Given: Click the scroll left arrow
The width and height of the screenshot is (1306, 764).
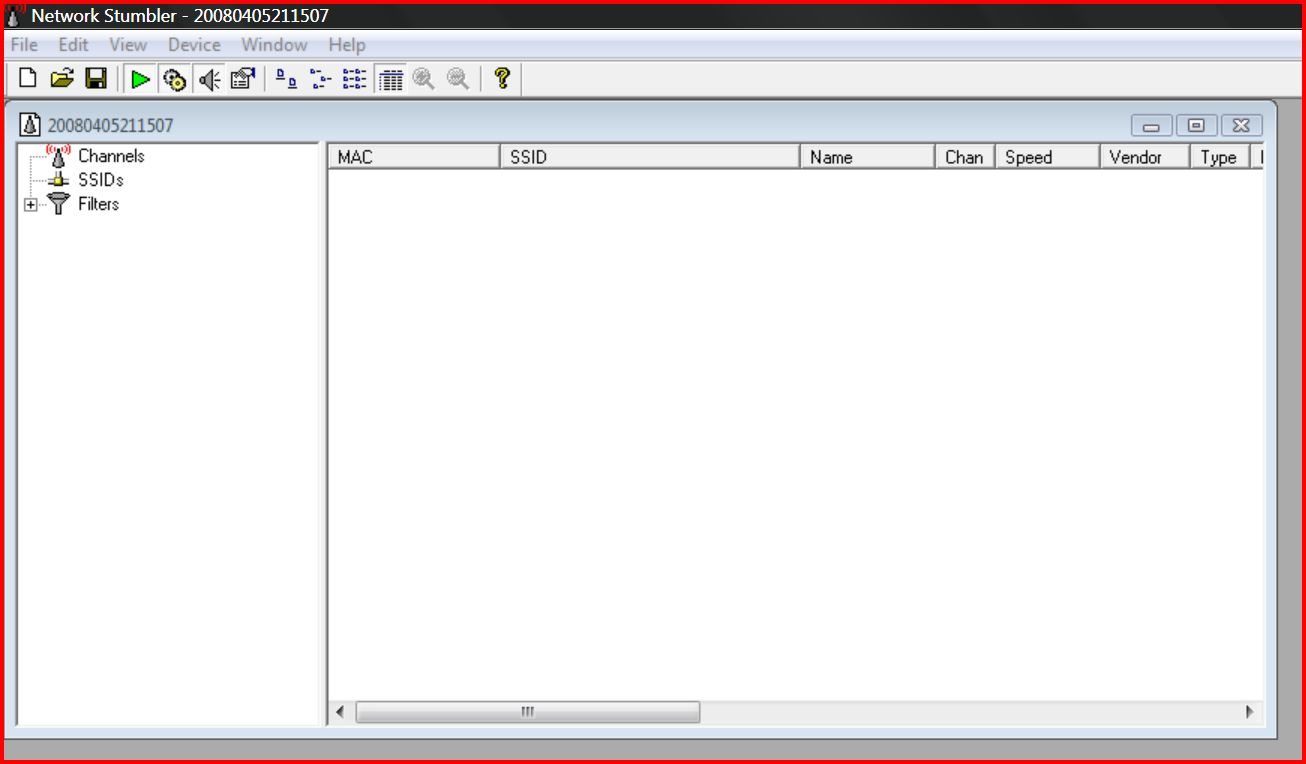Looking at the screenshot, I should [x=340, y=712].
